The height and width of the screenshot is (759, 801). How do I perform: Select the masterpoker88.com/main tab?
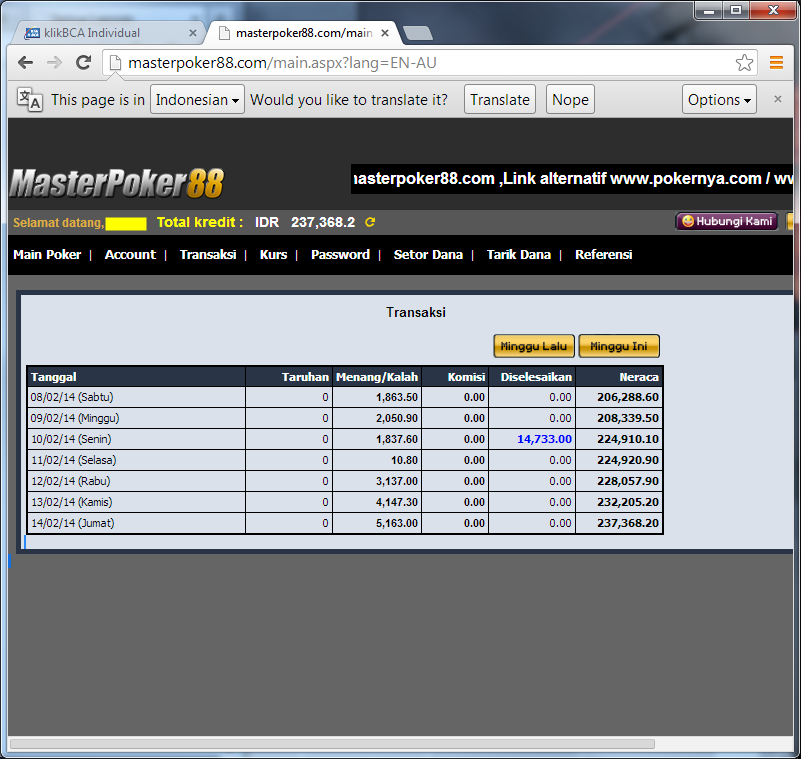point(303,33)
